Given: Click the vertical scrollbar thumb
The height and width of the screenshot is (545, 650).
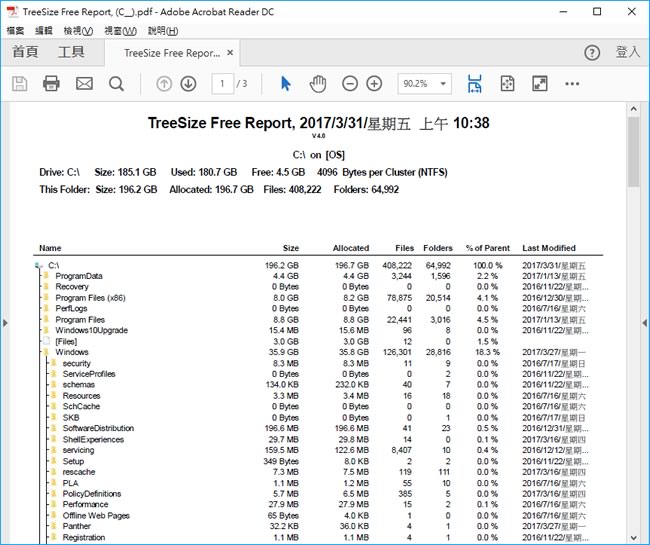Looking at the screenshot, I should point(633,152).
